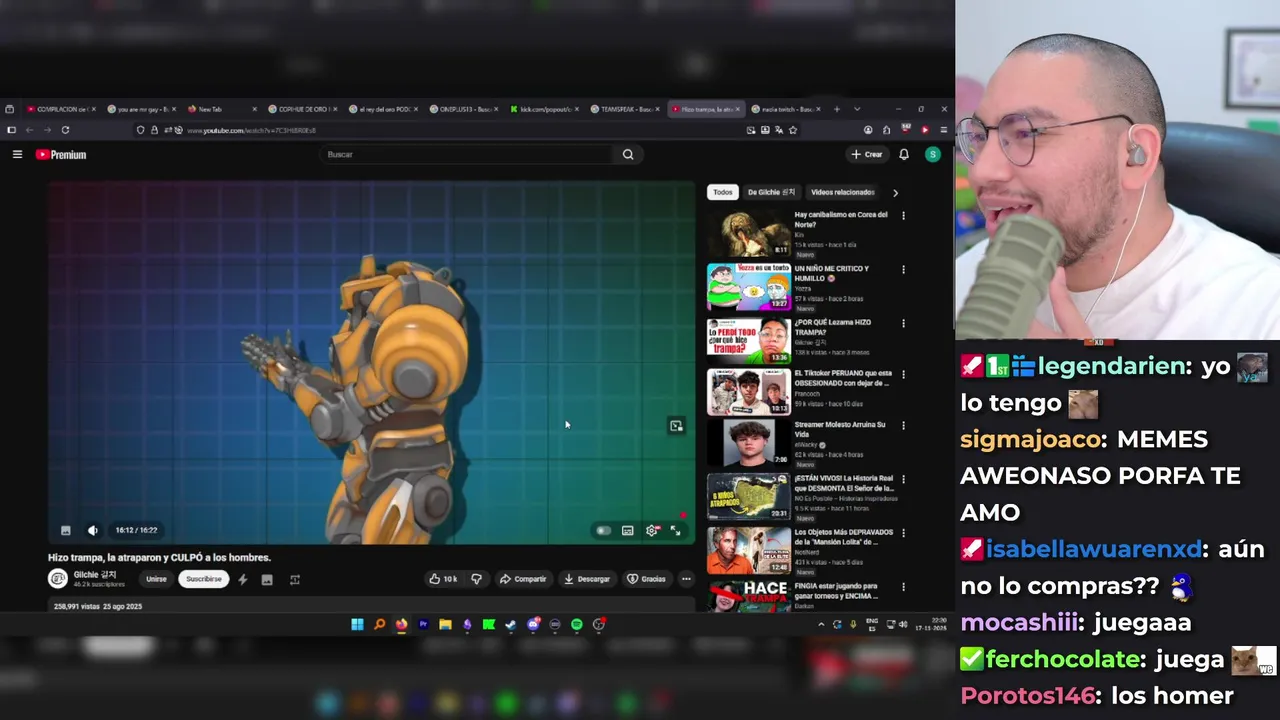Open the three-dot more actions menu
This screenshot has width=1280, height=720.
point(686,579)
